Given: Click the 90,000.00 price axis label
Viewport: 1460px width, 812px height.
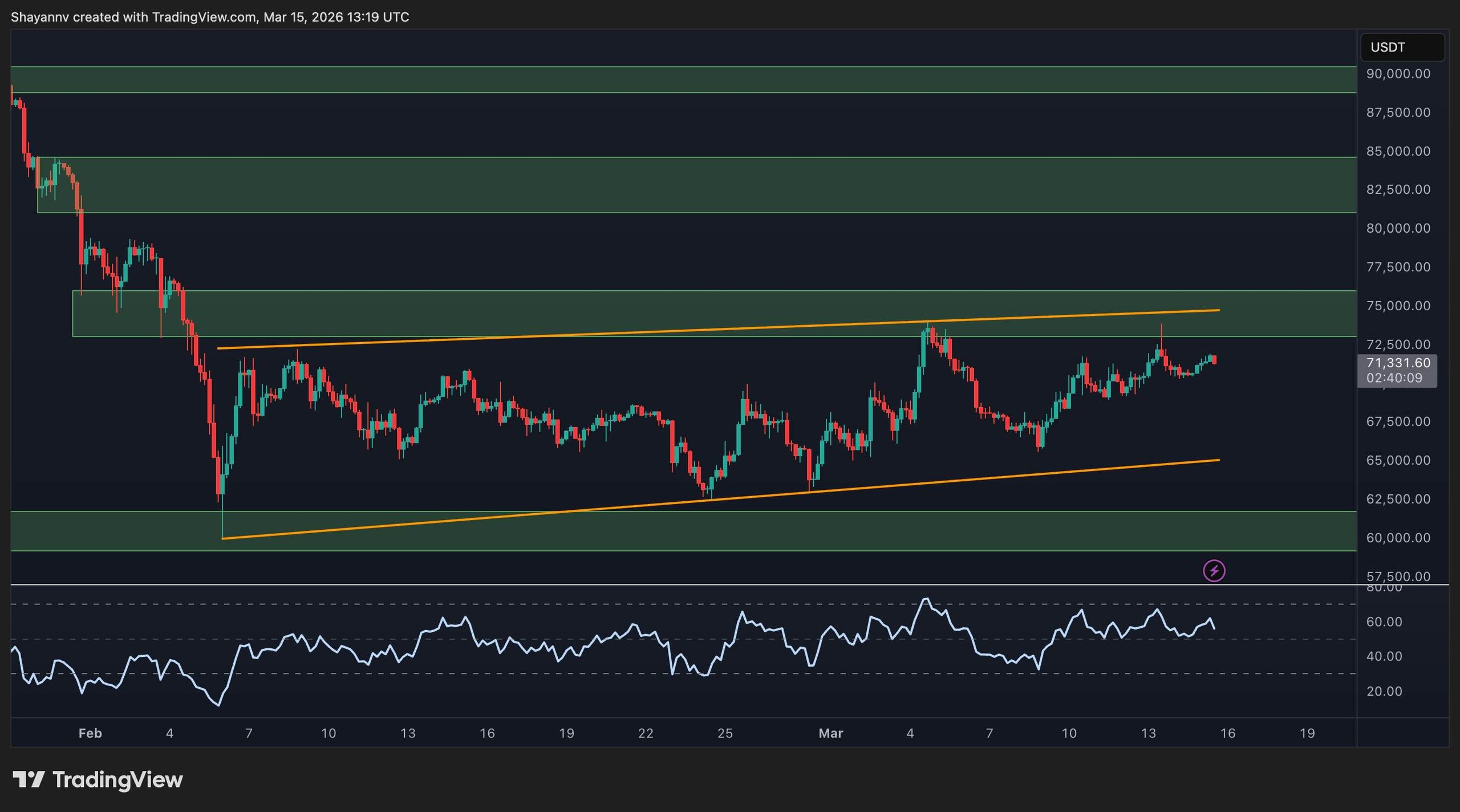Looking at the screenshot, I should [1398, 74].
